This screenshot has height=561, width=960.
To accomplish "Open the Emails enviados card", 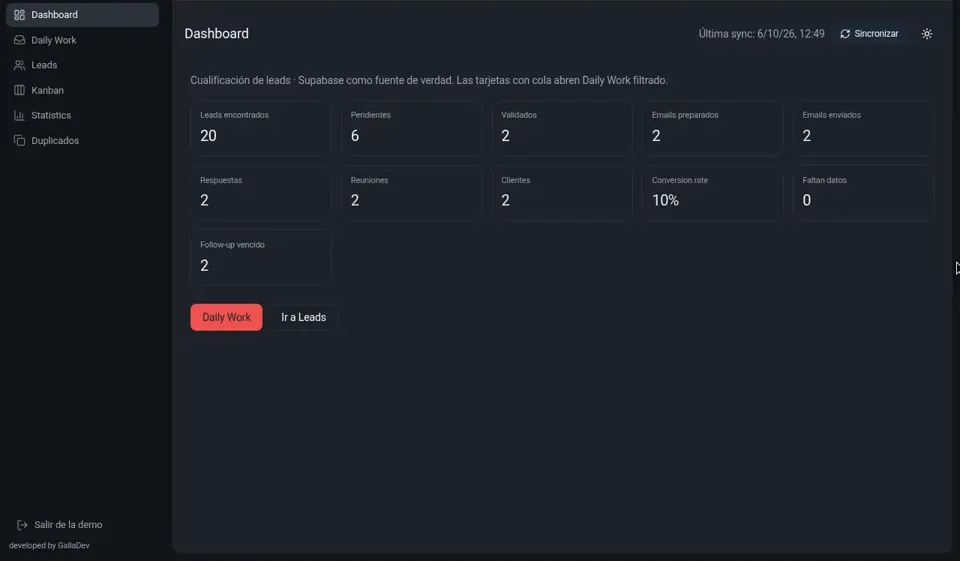I will click(863, 128).
